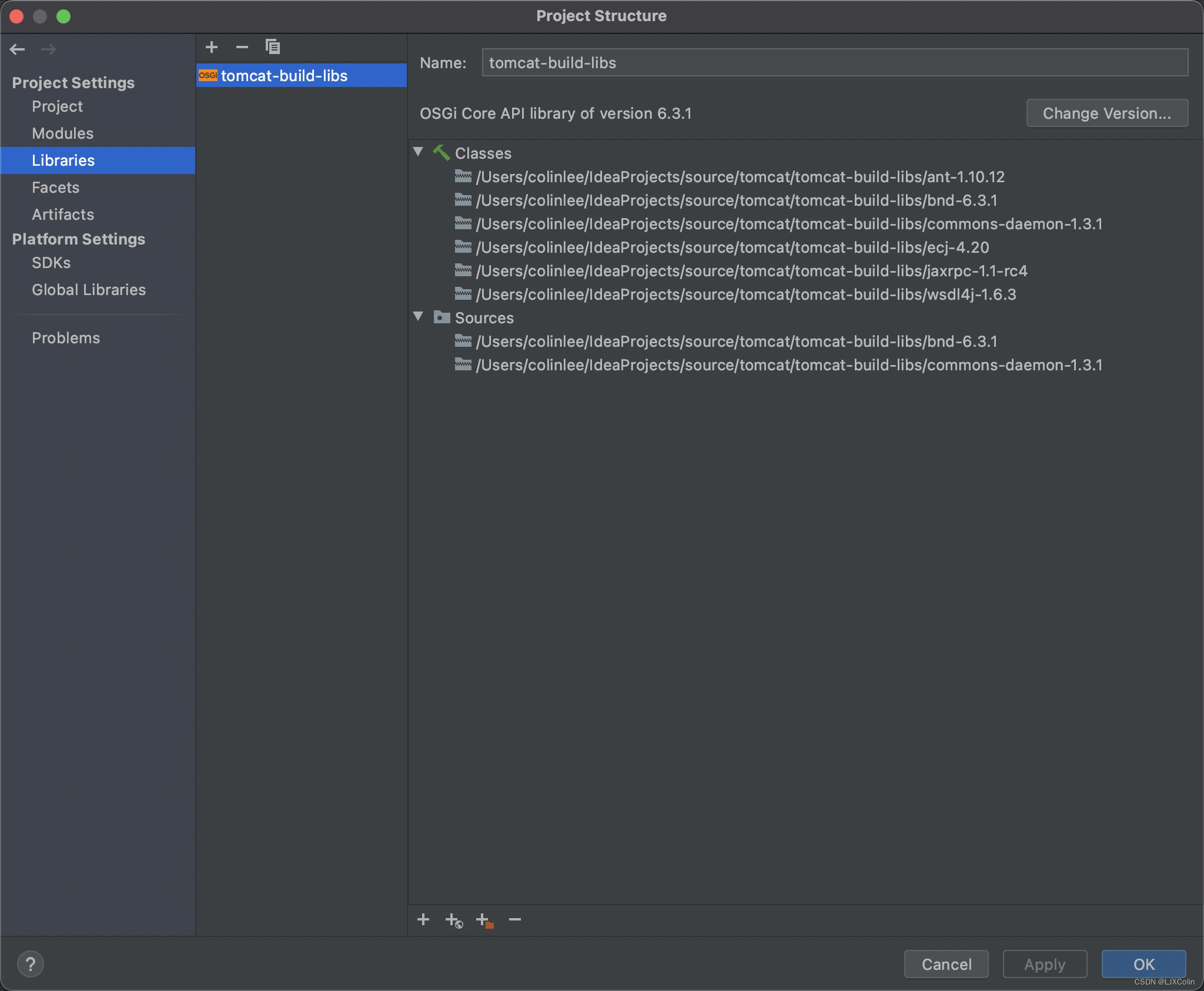Click the attach from Maven globe plus icon

tap(454, 919)
